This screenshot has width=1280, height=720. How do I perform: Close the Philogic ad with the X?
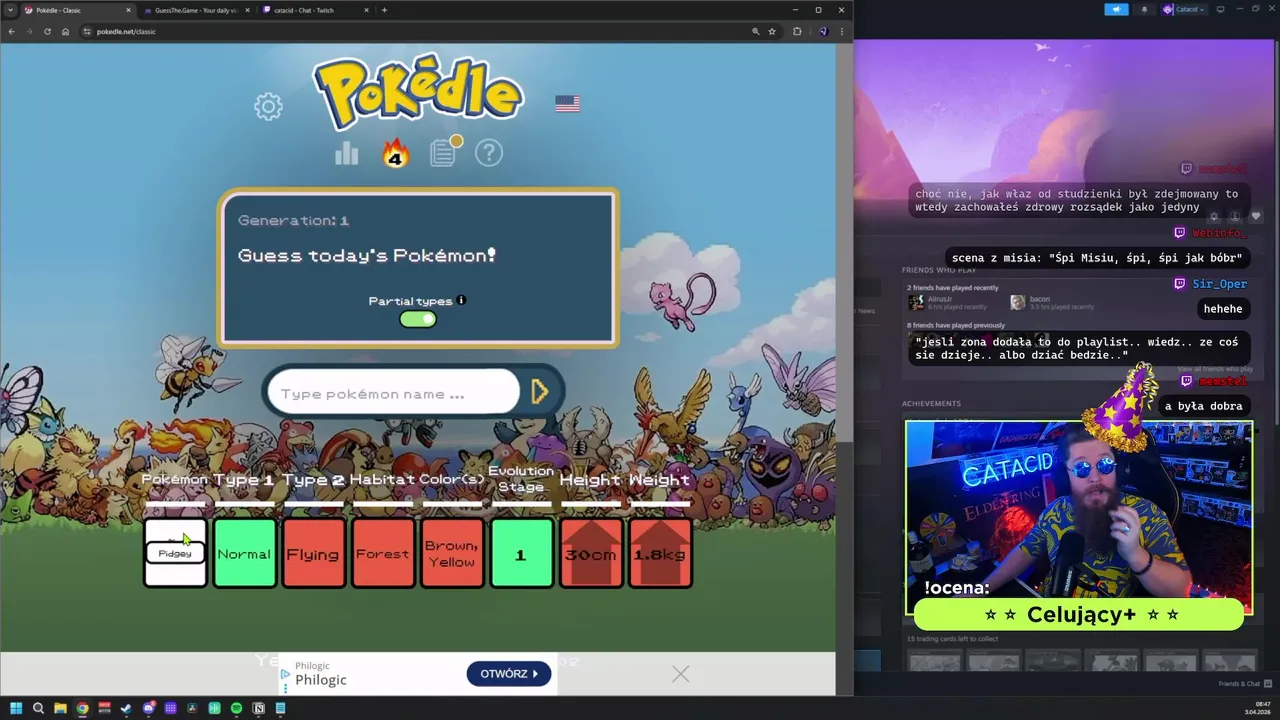[681, 674]
